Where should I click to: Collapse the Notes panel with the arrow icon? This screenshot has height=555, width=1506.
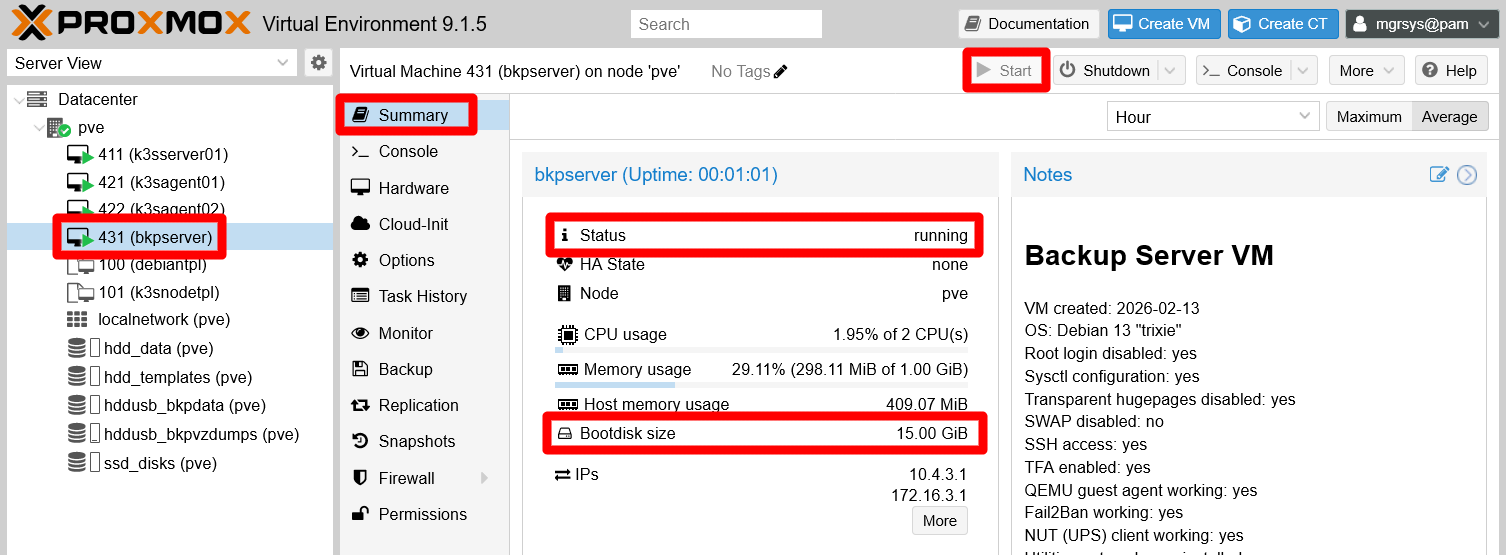click(1467, 175)
